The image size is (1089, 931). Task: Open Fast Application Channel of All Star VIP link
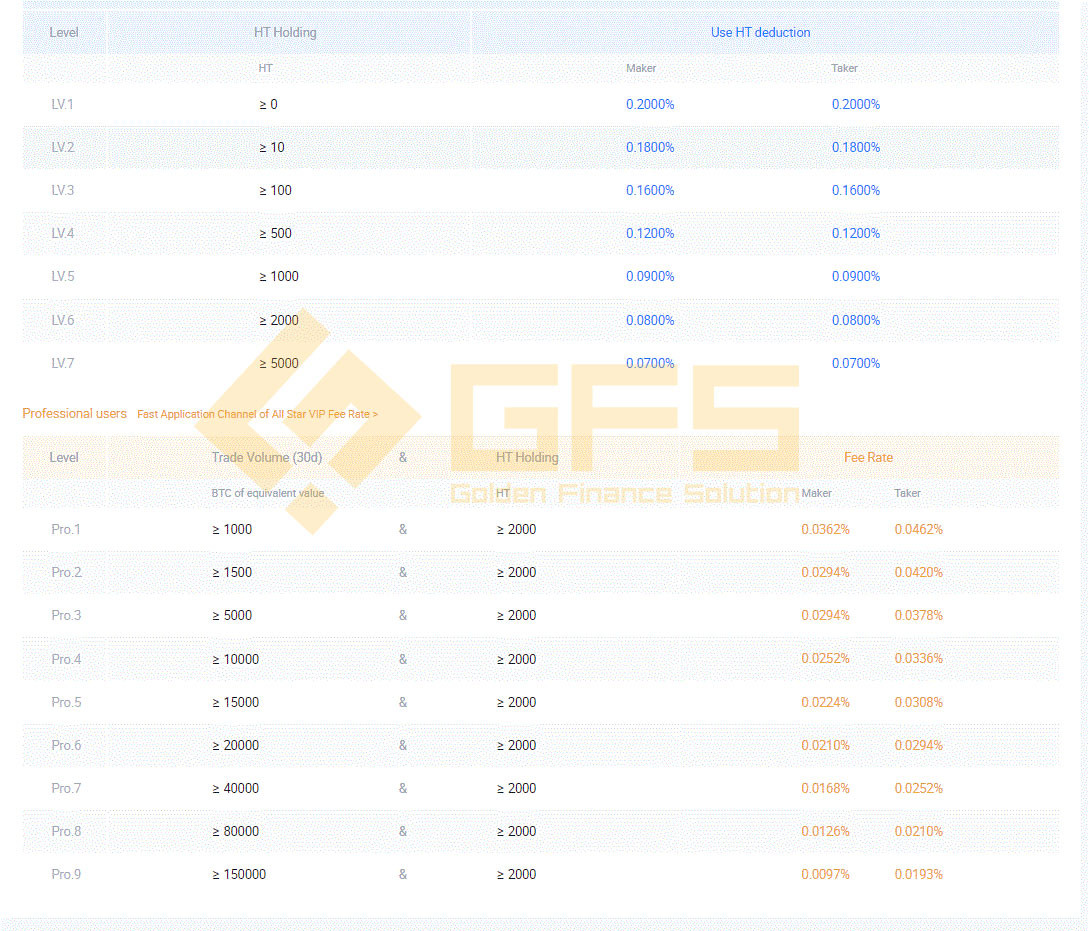coord(258,414)
